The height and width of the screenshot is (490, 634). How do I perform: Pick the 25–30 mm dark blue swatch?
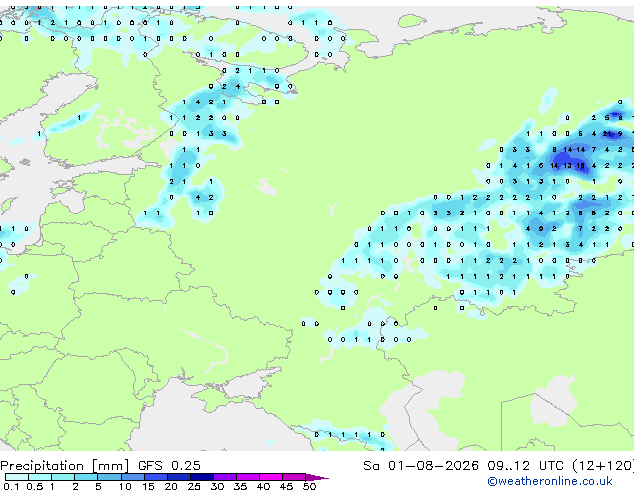201,477
